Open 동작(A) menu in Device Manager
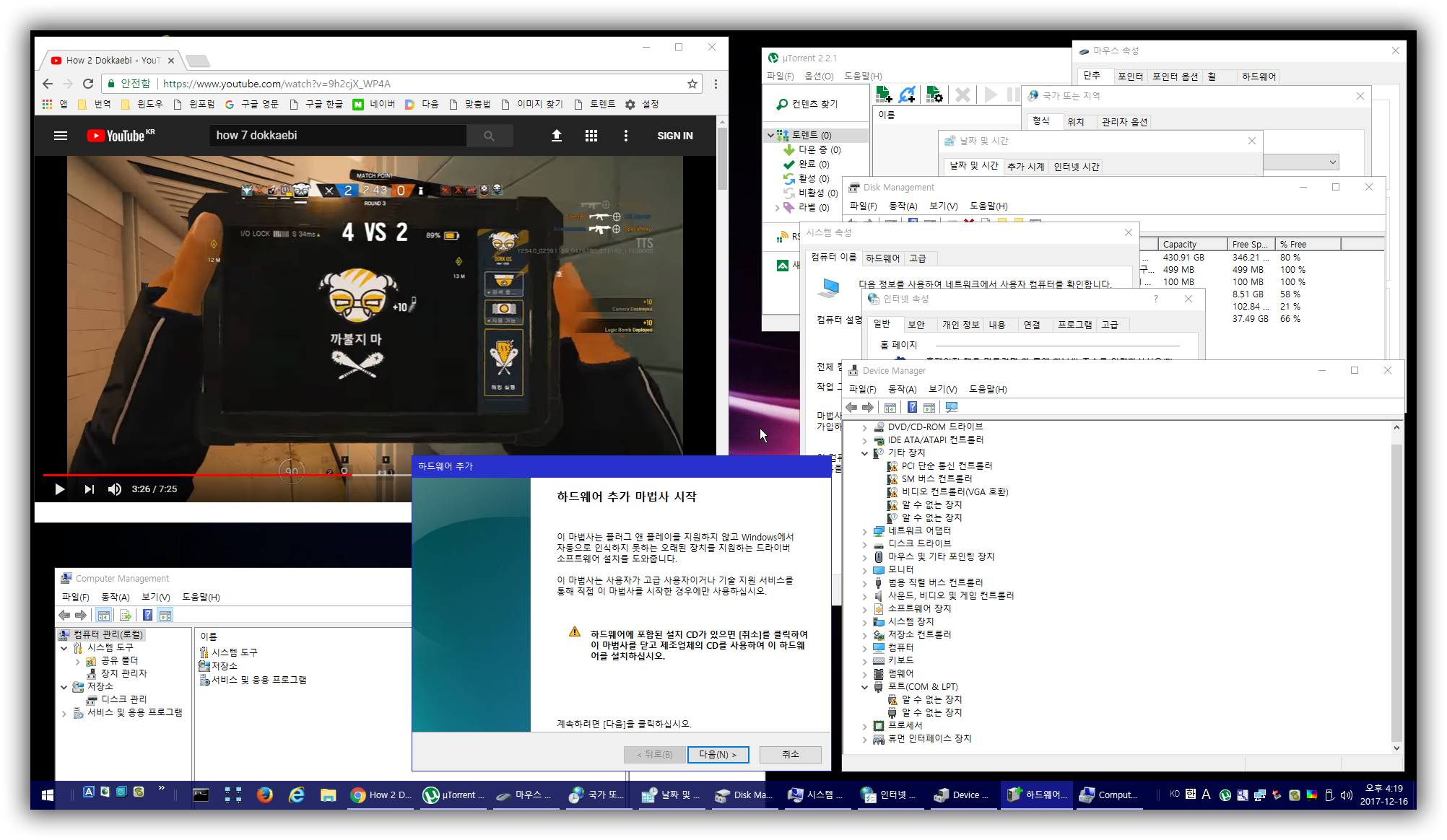The height and width of the screenshot is (840, 1447). click(x=902, y=389)
